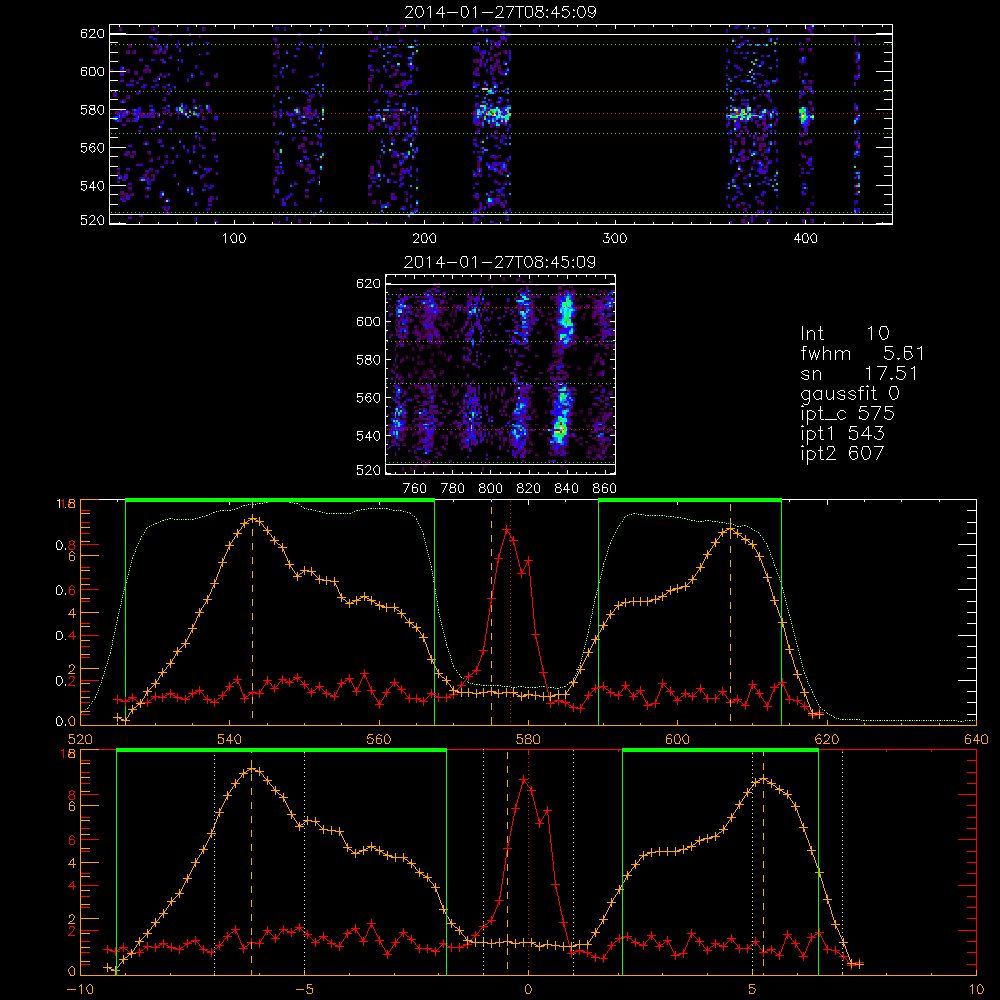Click x-axis label 10 on bottom plot

pos(976,990)
